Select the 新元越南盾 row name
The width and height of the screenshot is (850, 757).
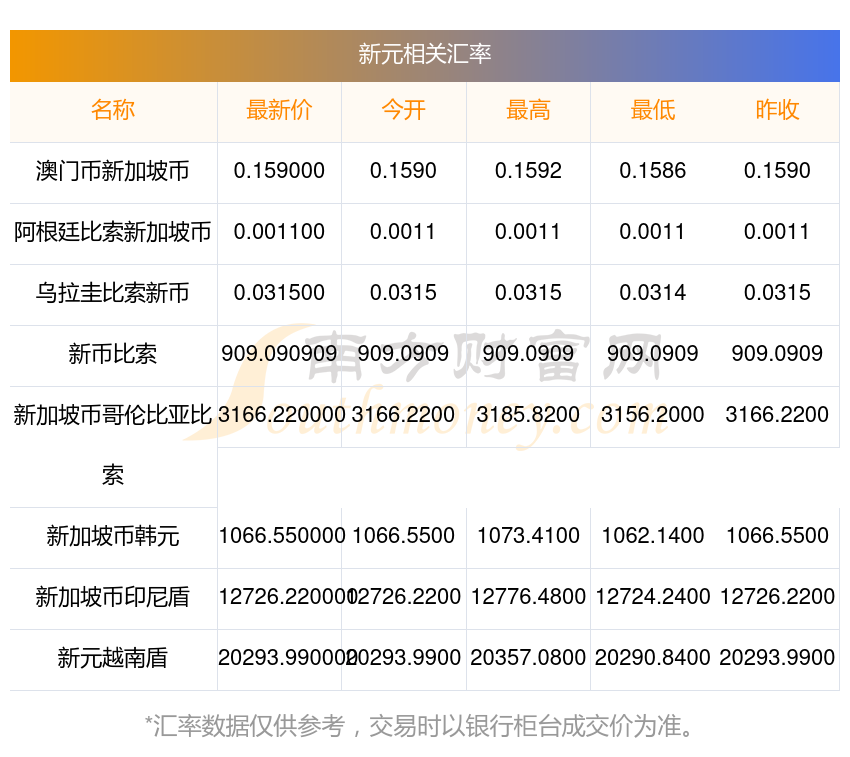point(113,658)
